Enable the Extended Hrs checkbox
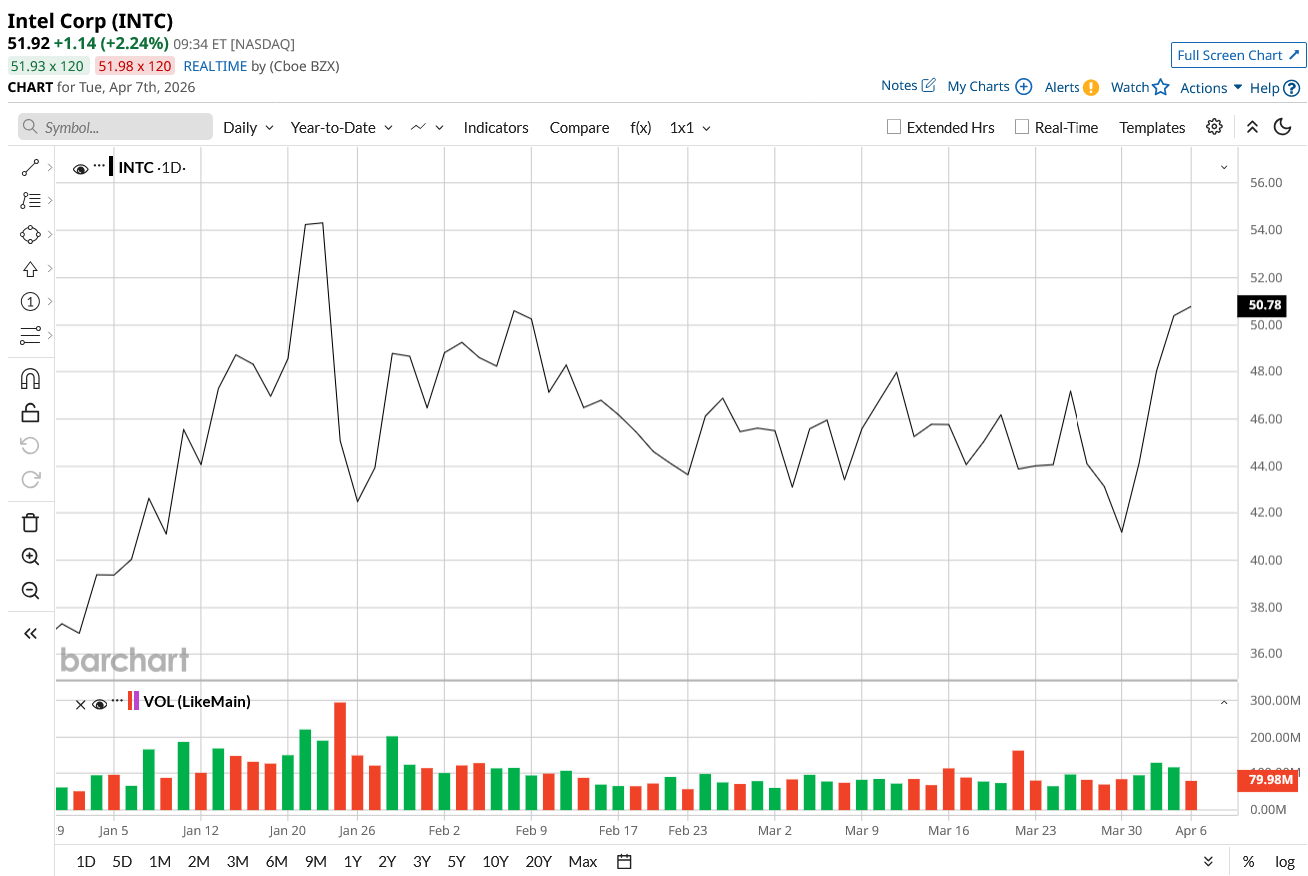Viewport: 1308px width, 876px height. pyautogui.click(x=894, y=127)
